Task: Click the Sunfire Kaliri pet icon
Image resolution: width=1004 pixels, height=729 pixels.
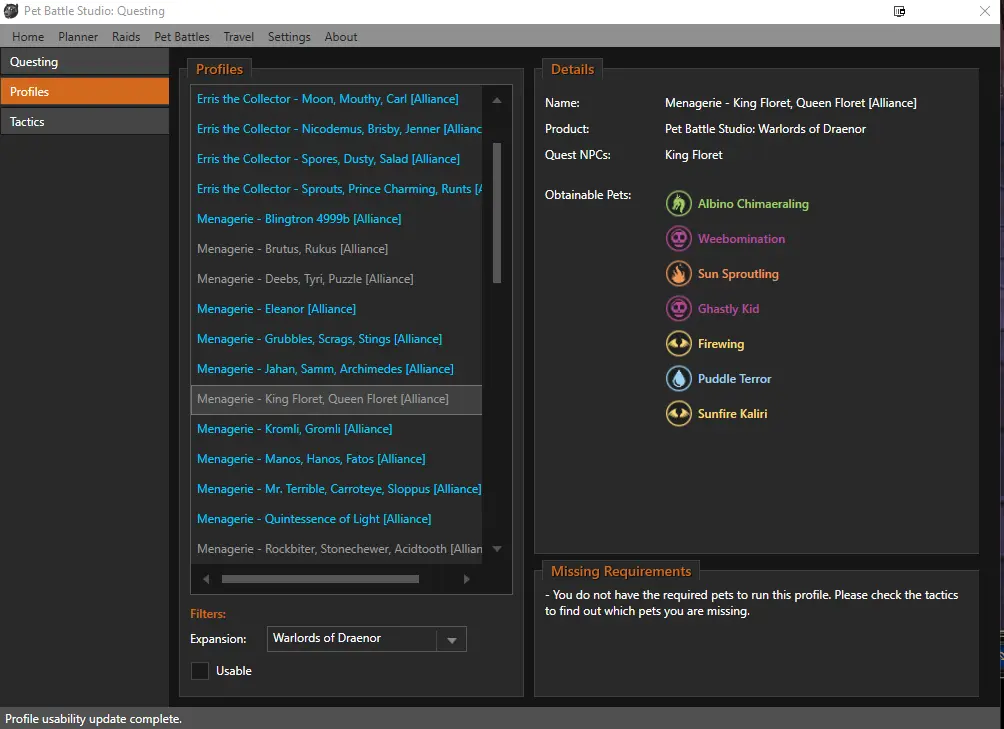Action: [x=678, y=413]
